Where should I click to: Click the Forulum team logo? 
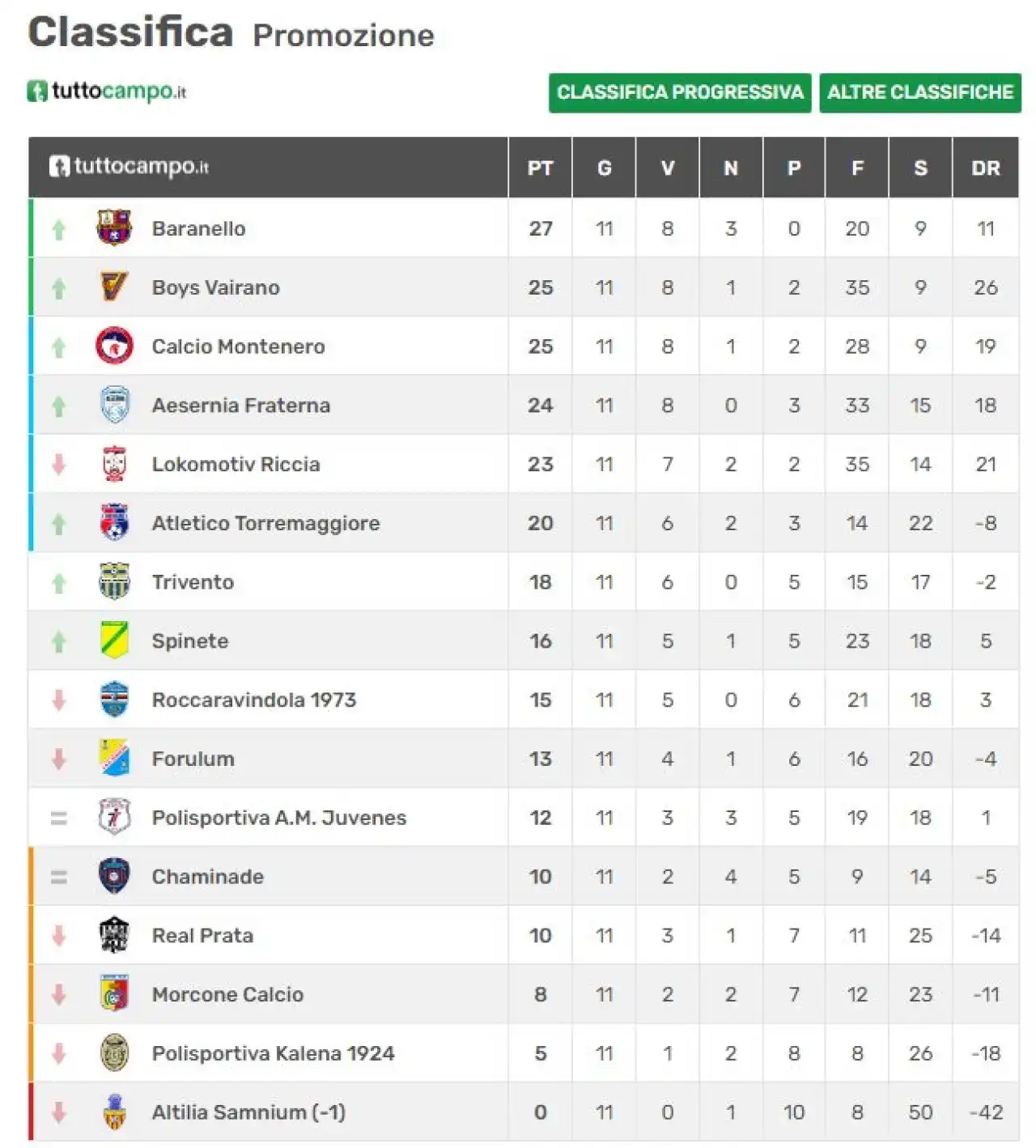(x=114, y=759)
